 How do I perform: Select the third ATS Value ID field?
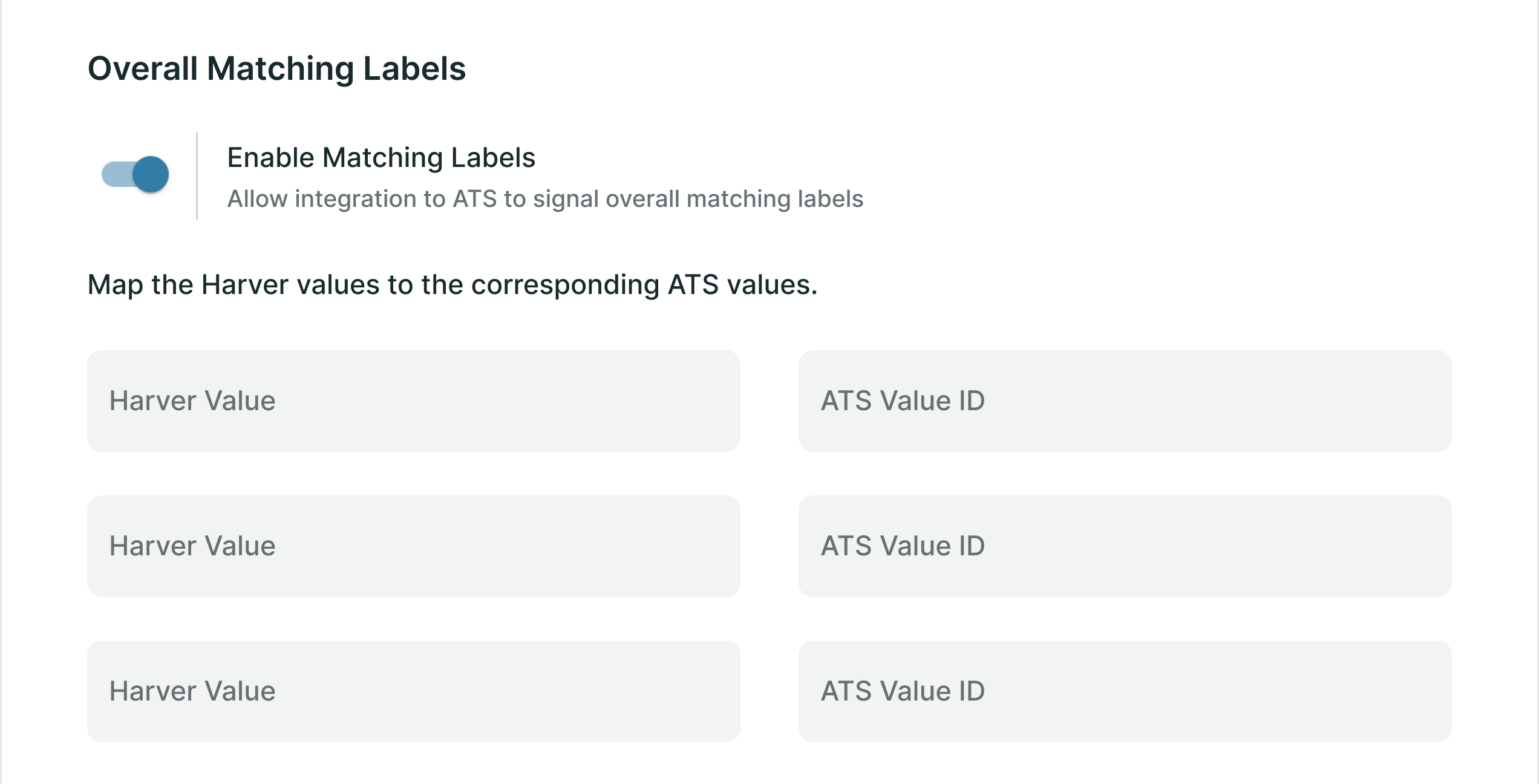click(1125, 691)
